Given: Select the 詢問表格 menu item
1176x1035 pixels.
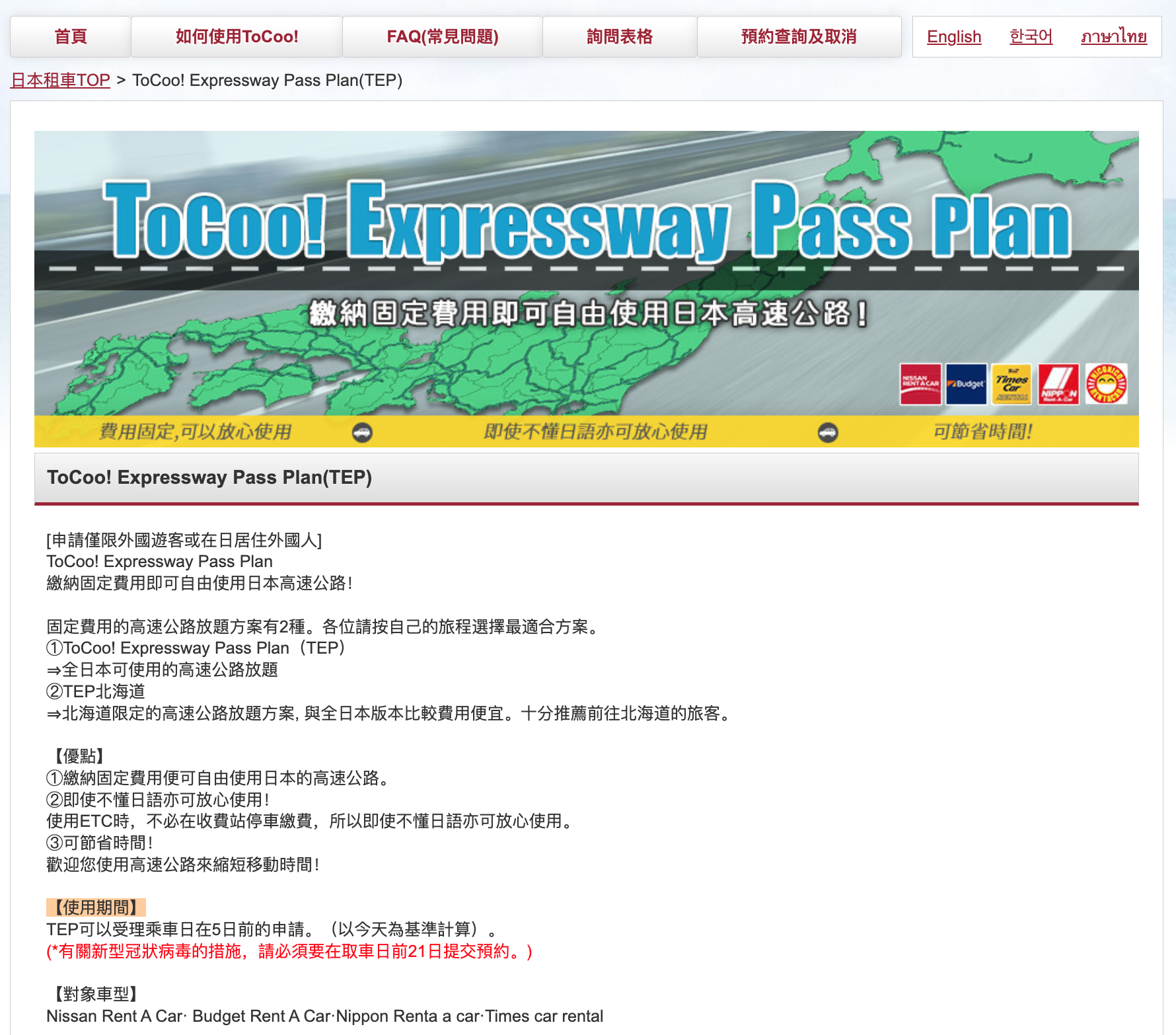Looking at the screenshot, I should pyautogui.click(x=620, y=36).
